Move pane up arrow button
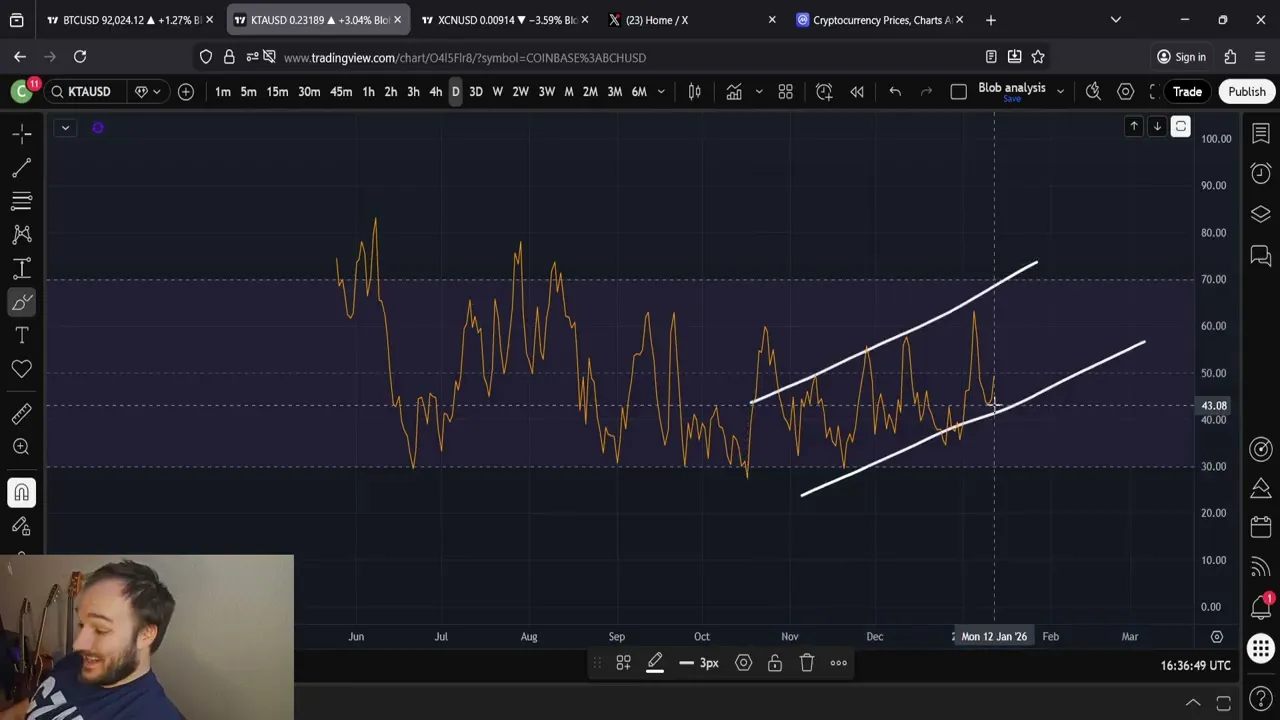The width and height of the screenshot is (1280, 720). [1134, 126]
